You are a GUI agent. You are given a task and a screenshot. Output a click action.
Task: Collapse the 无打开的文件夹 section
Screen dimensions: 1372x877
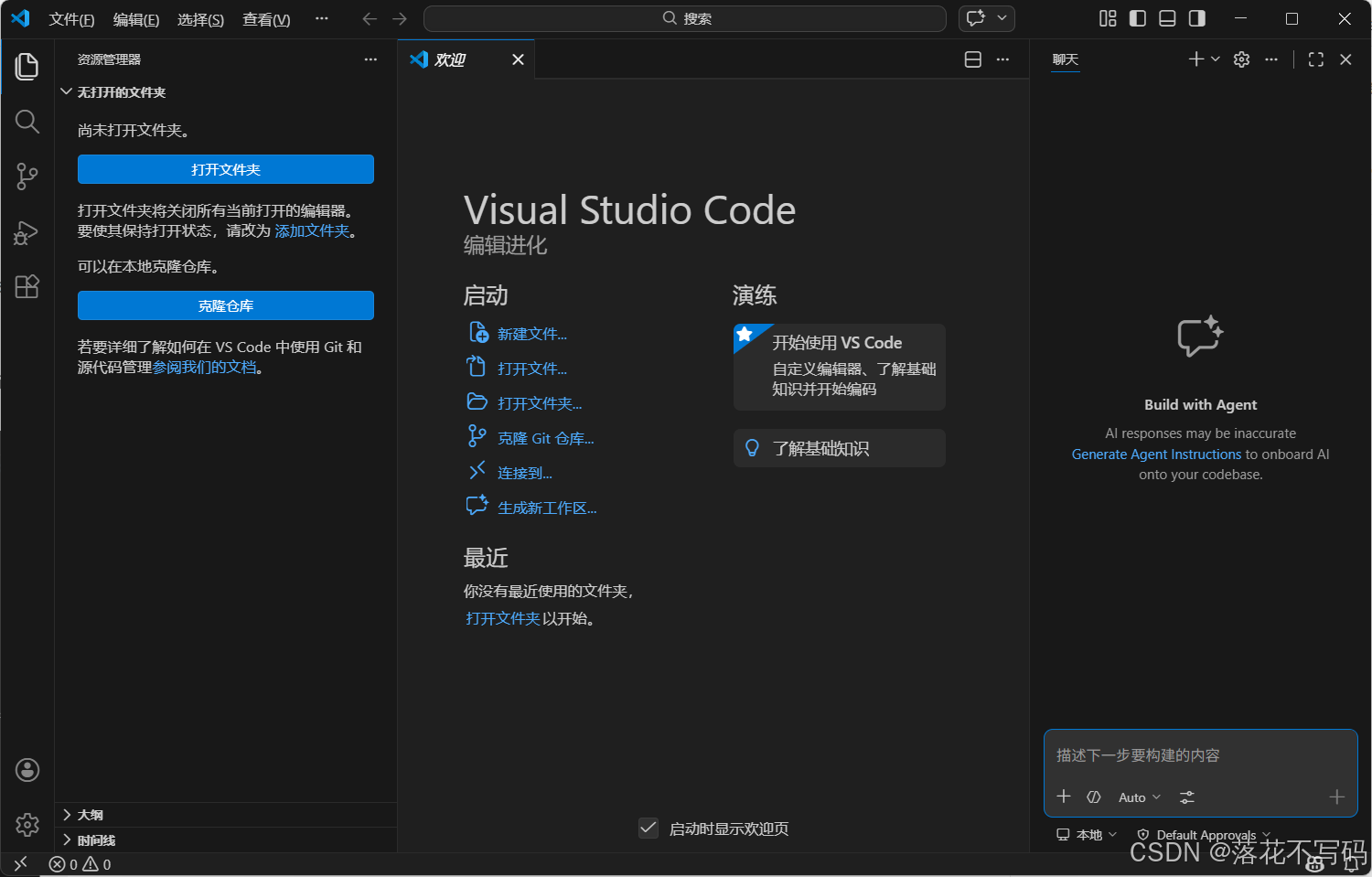coord(226,92)
